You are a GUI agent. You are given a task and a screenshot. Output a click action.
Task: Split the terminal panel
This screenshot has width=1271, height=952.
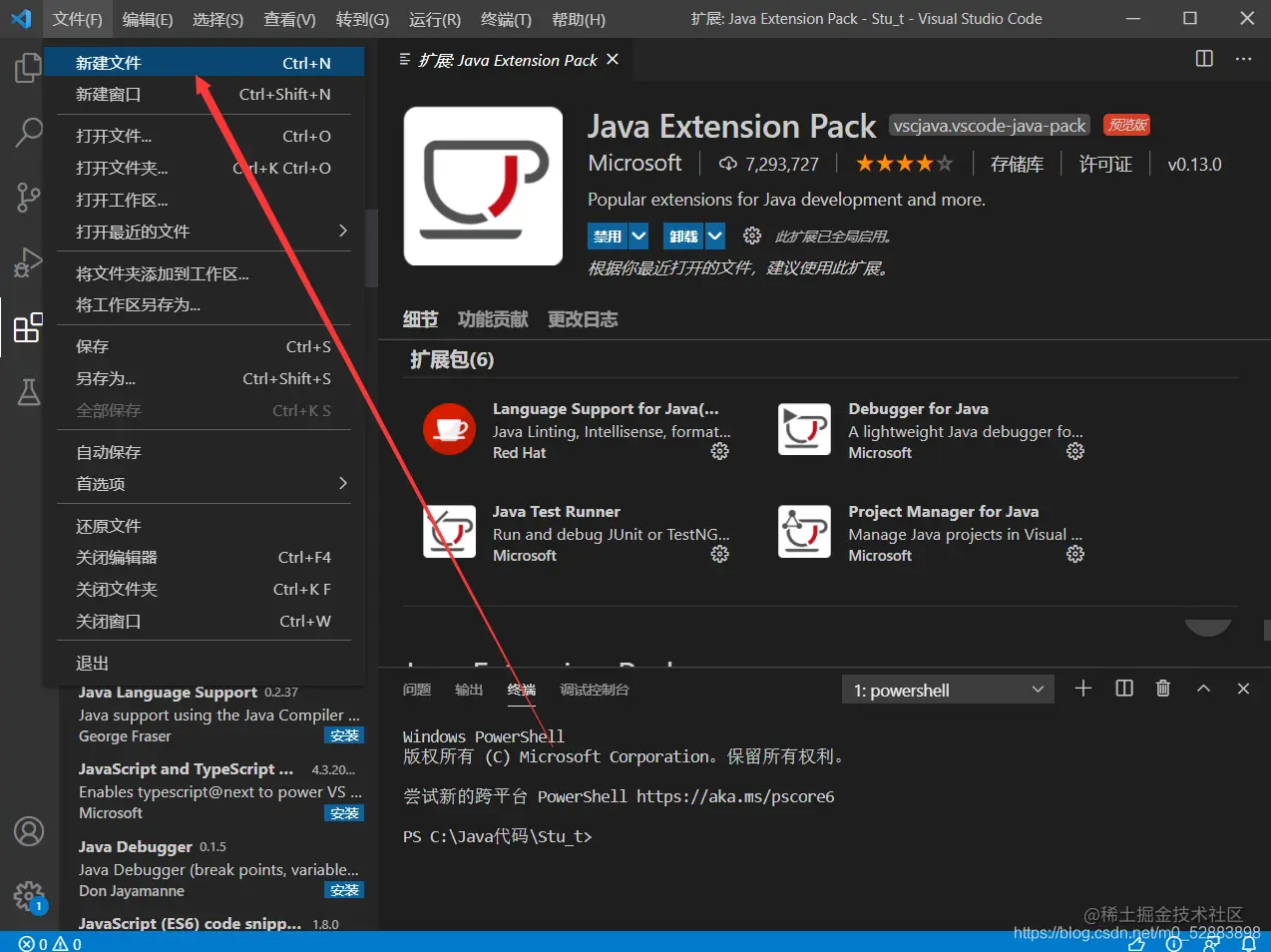click(1124, 689)
